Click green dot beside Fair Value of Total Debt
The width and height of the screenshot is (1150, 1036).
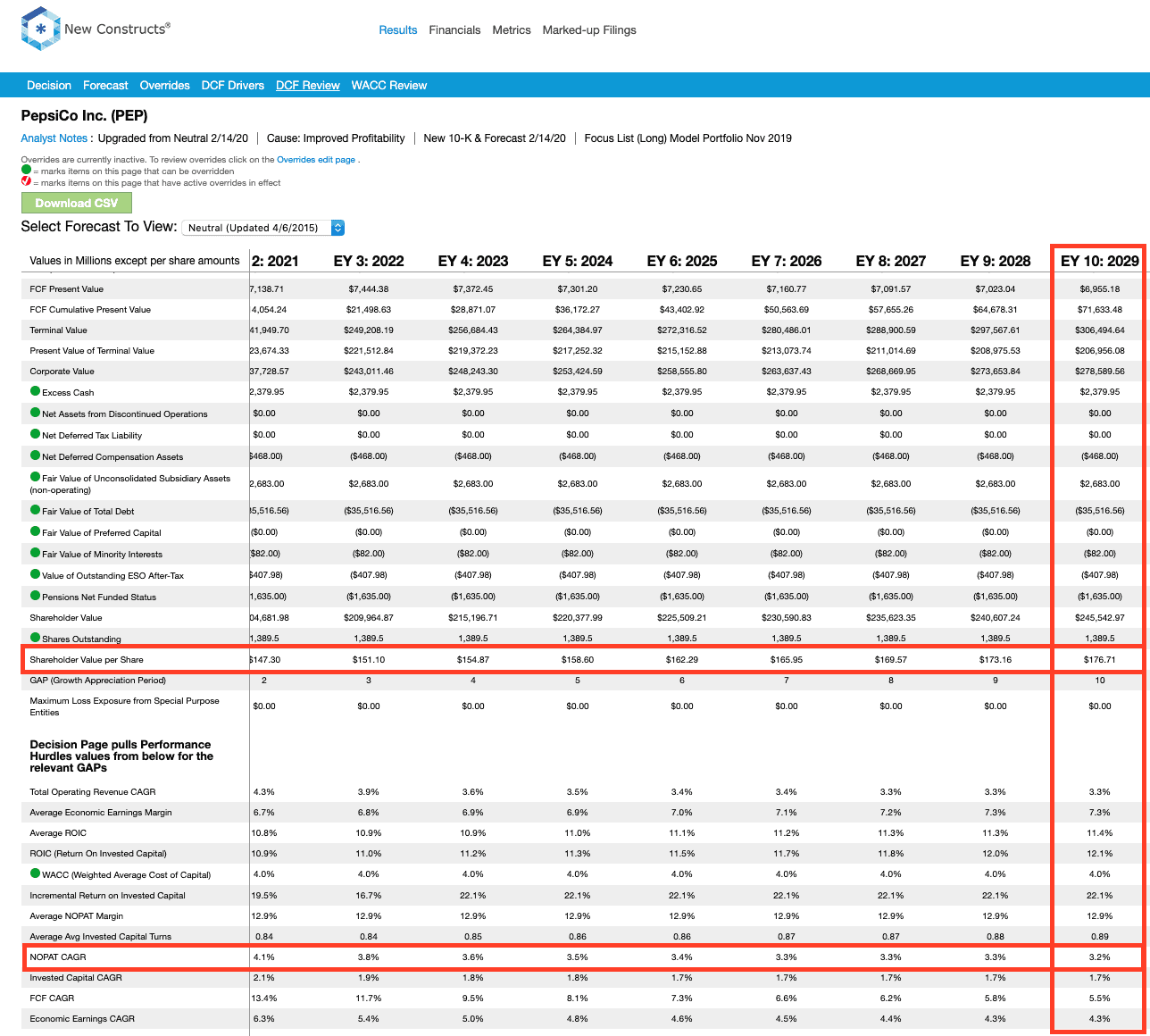(36, 510)
